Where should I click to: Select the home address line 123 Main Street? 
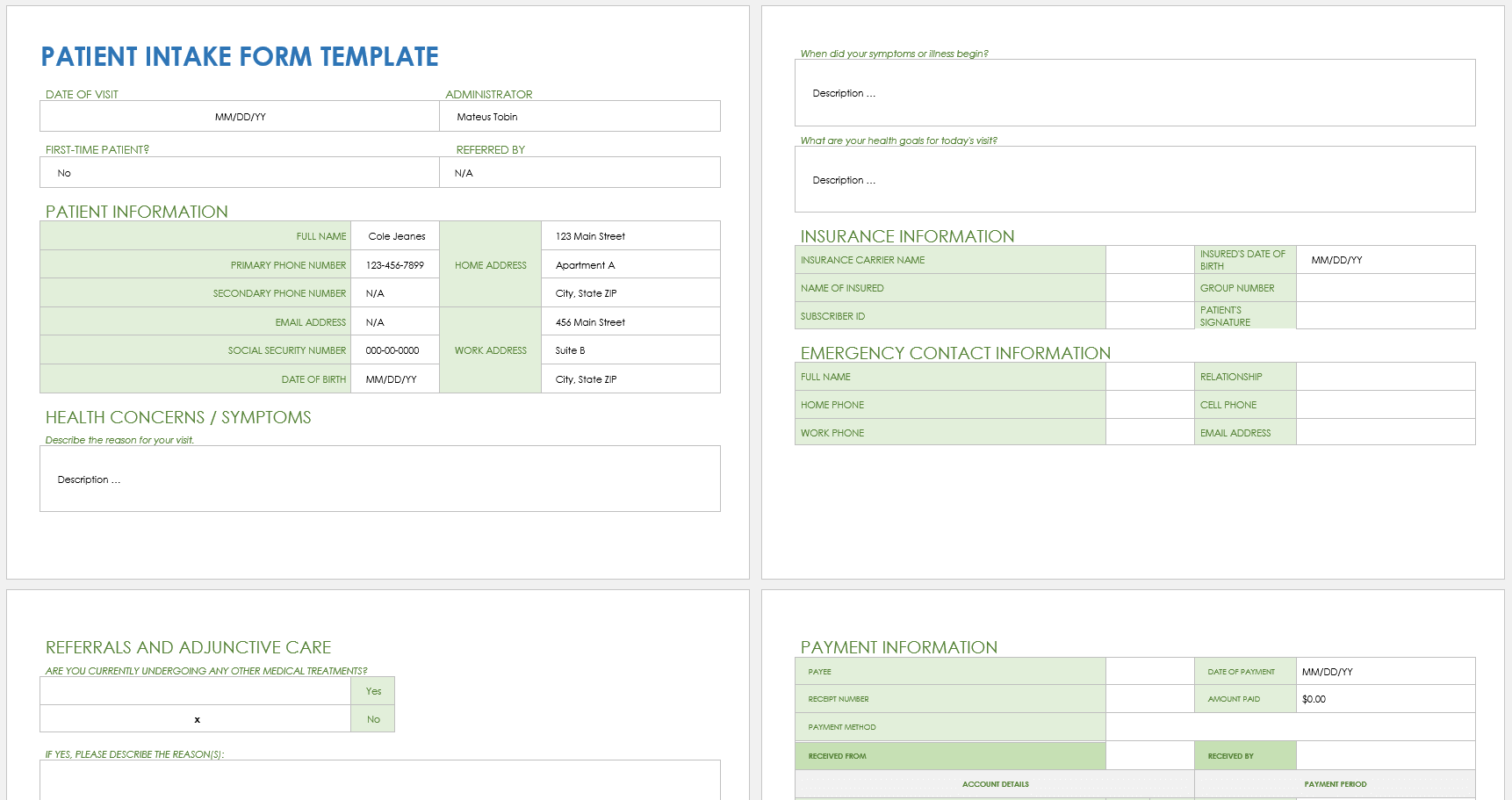click(630, 235)
